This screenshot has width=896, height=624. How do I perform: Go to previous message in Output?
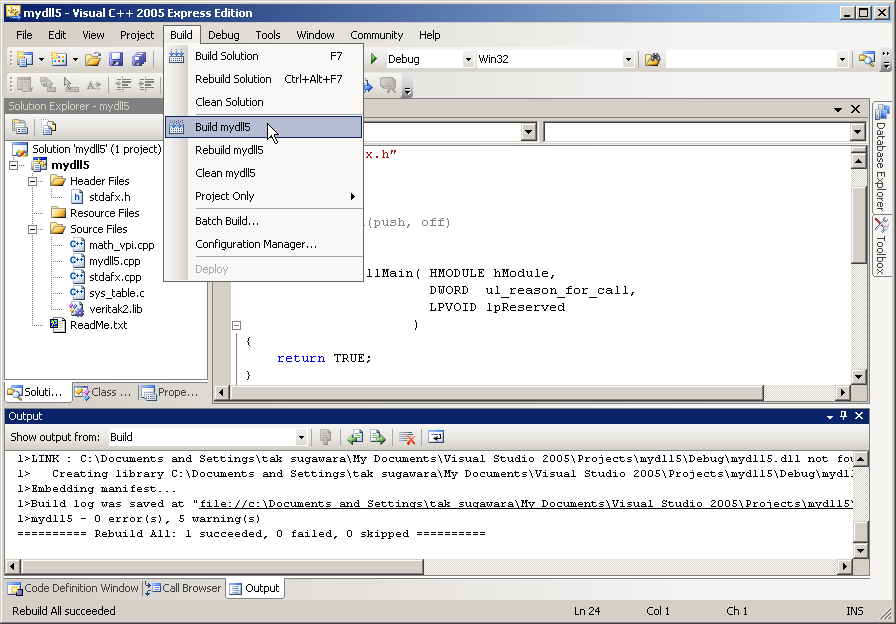(x=355, y=437)
